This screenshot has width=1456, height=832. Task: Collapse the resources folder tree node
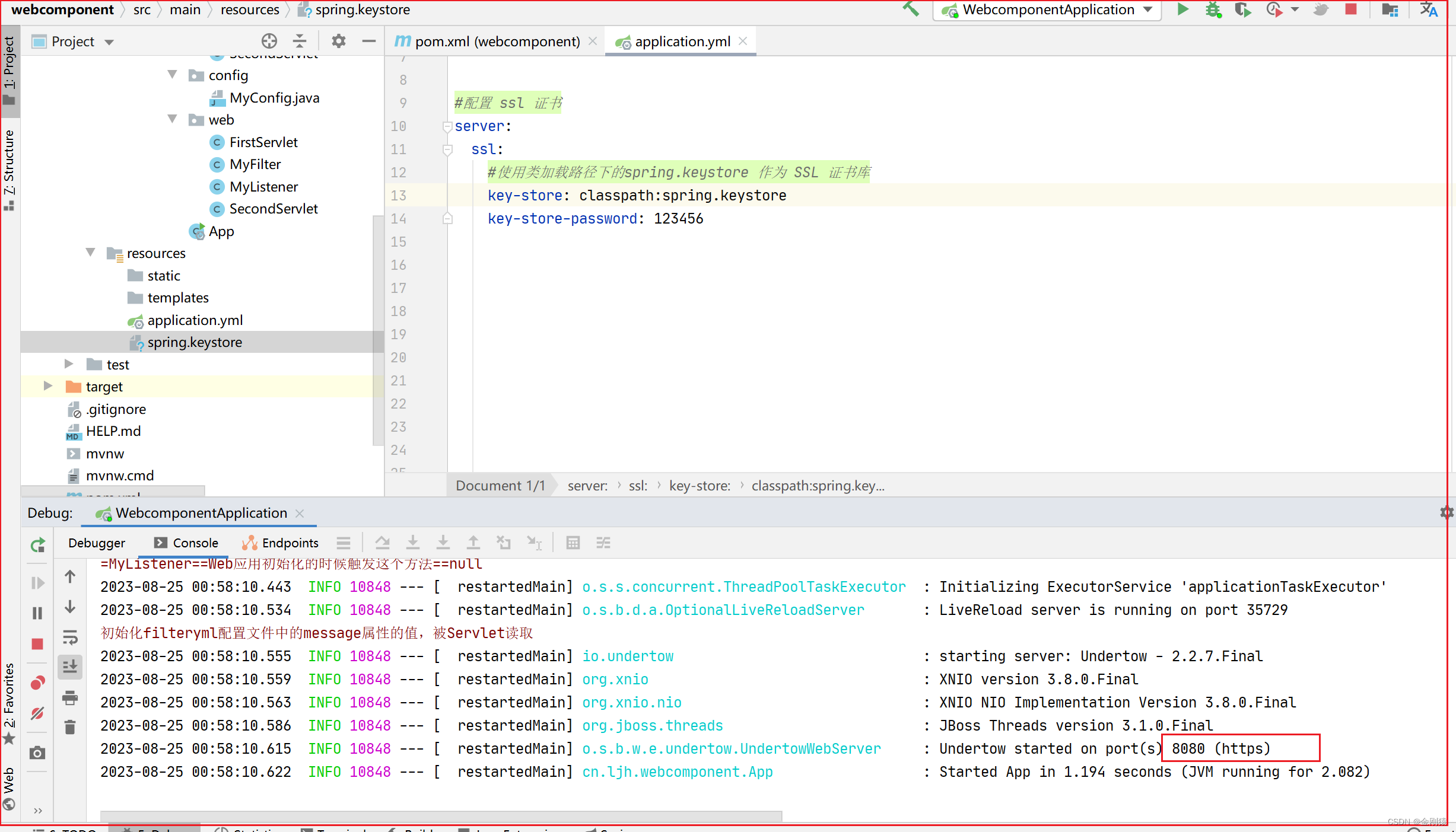point(90,253)
